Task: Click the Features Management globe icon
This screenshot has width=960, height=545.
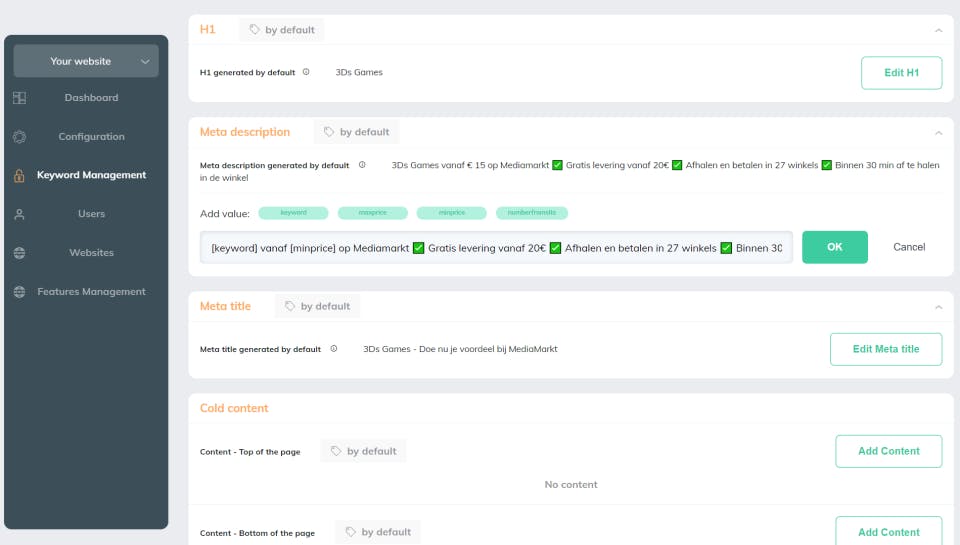Action: point(20,292)
